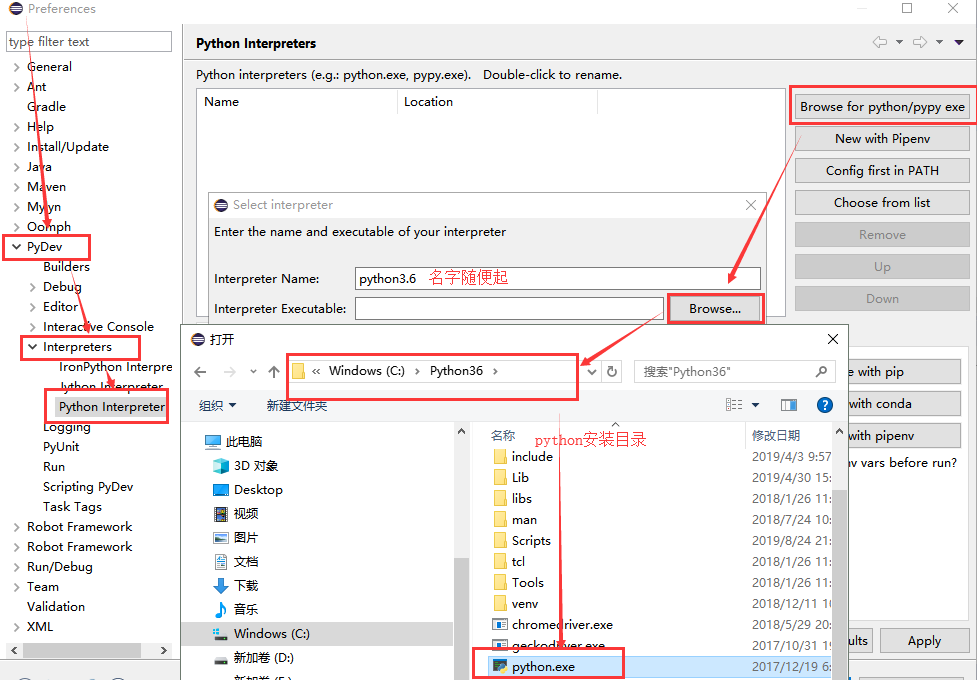The width and height of the screenshot is (977, 680).
Task: Open the view options dropdown arrow
Action: click(x=755, y=405)
